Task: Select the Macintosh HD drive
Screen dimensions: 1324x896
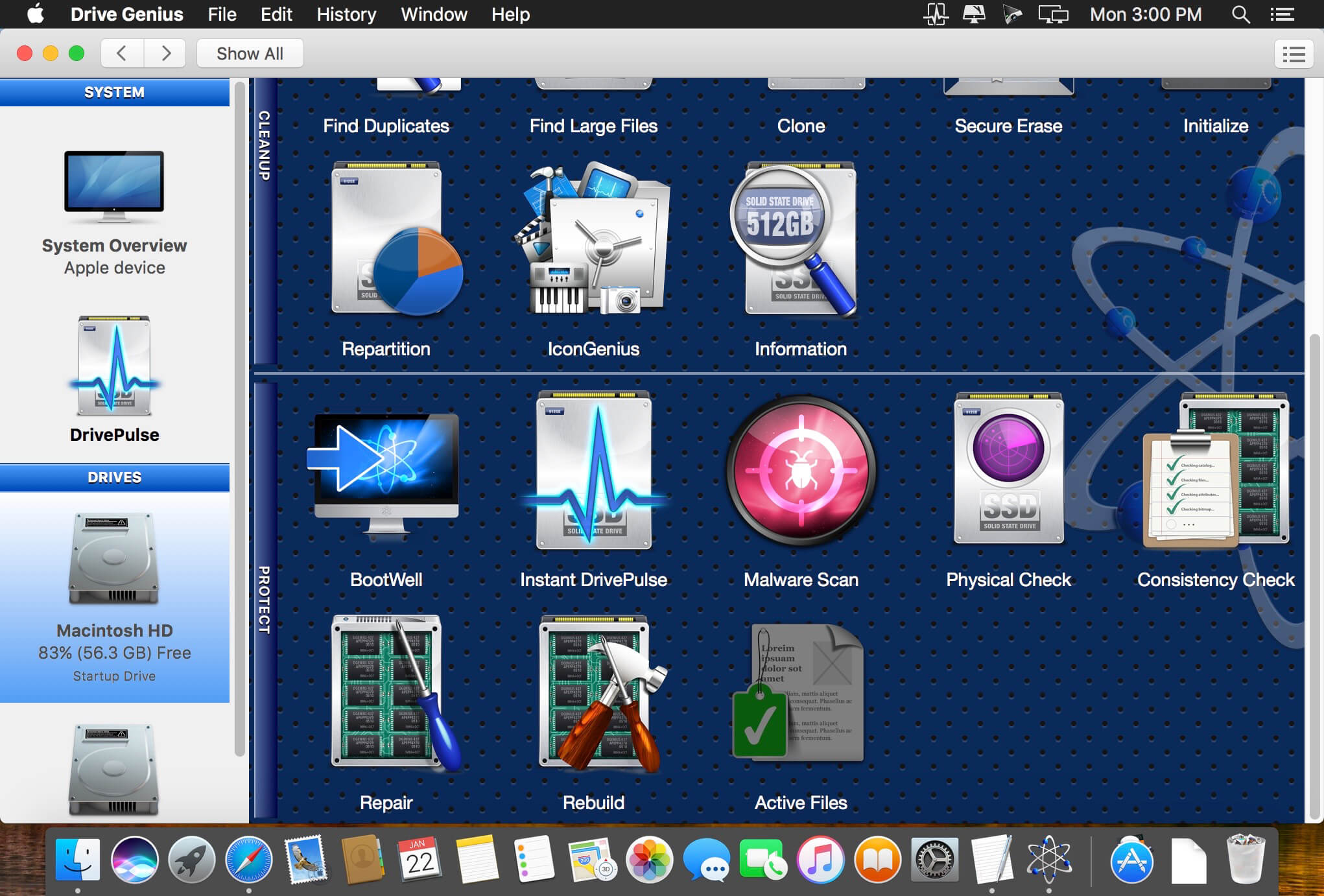Action: pos(115,597)
